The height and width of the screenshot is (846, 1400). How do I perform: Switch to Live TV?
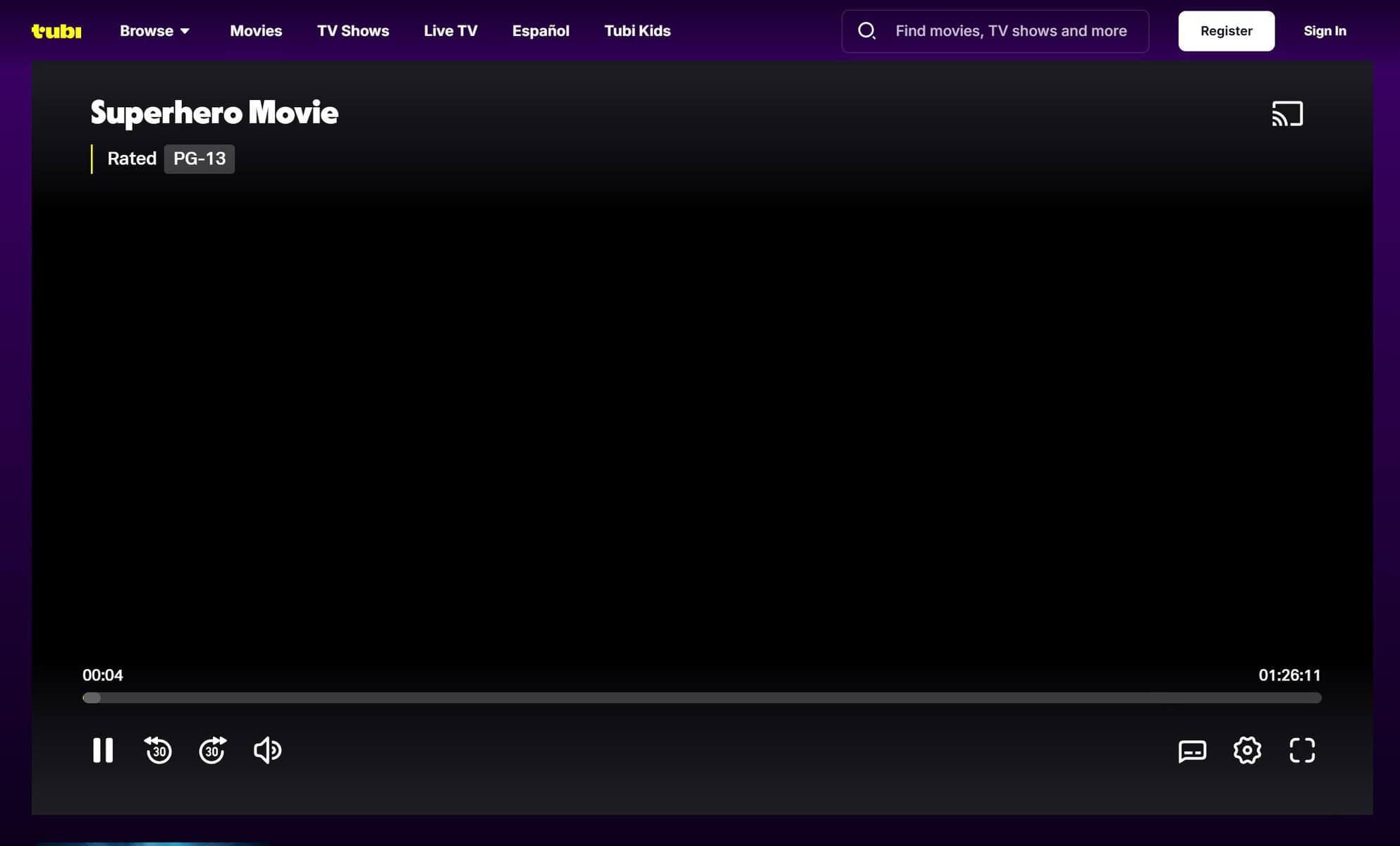[x=450, y=31]
